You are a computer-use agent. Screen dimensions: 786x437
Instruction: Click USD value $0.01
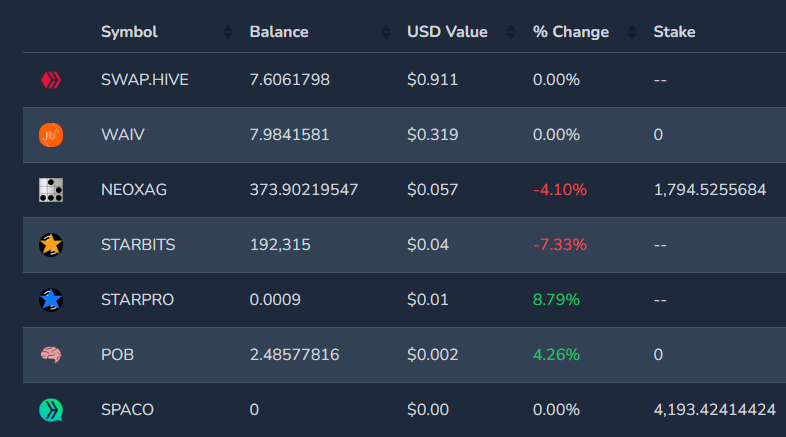tap(428, 300)
